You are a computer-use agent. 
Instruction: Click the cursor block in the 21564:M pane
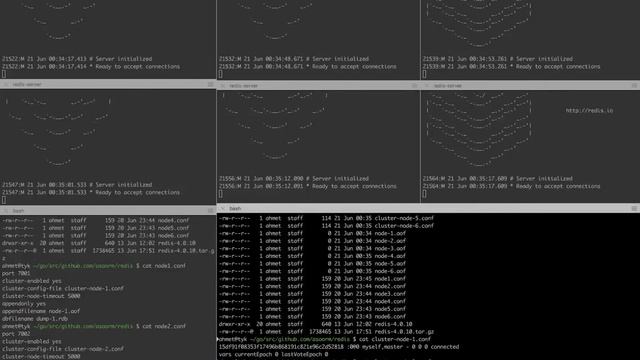click(x=424, y=194)
